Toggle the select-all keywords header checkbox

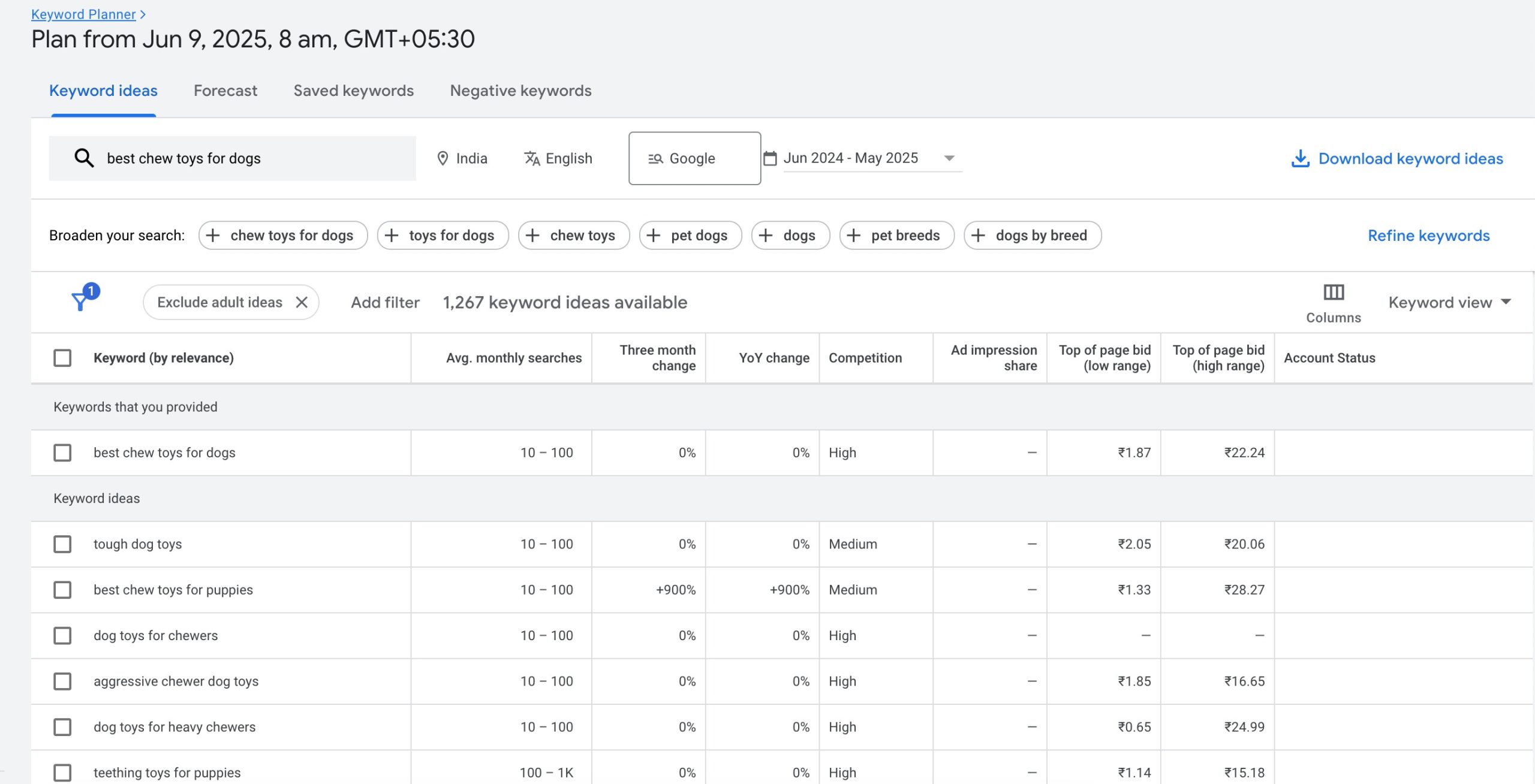62,358
